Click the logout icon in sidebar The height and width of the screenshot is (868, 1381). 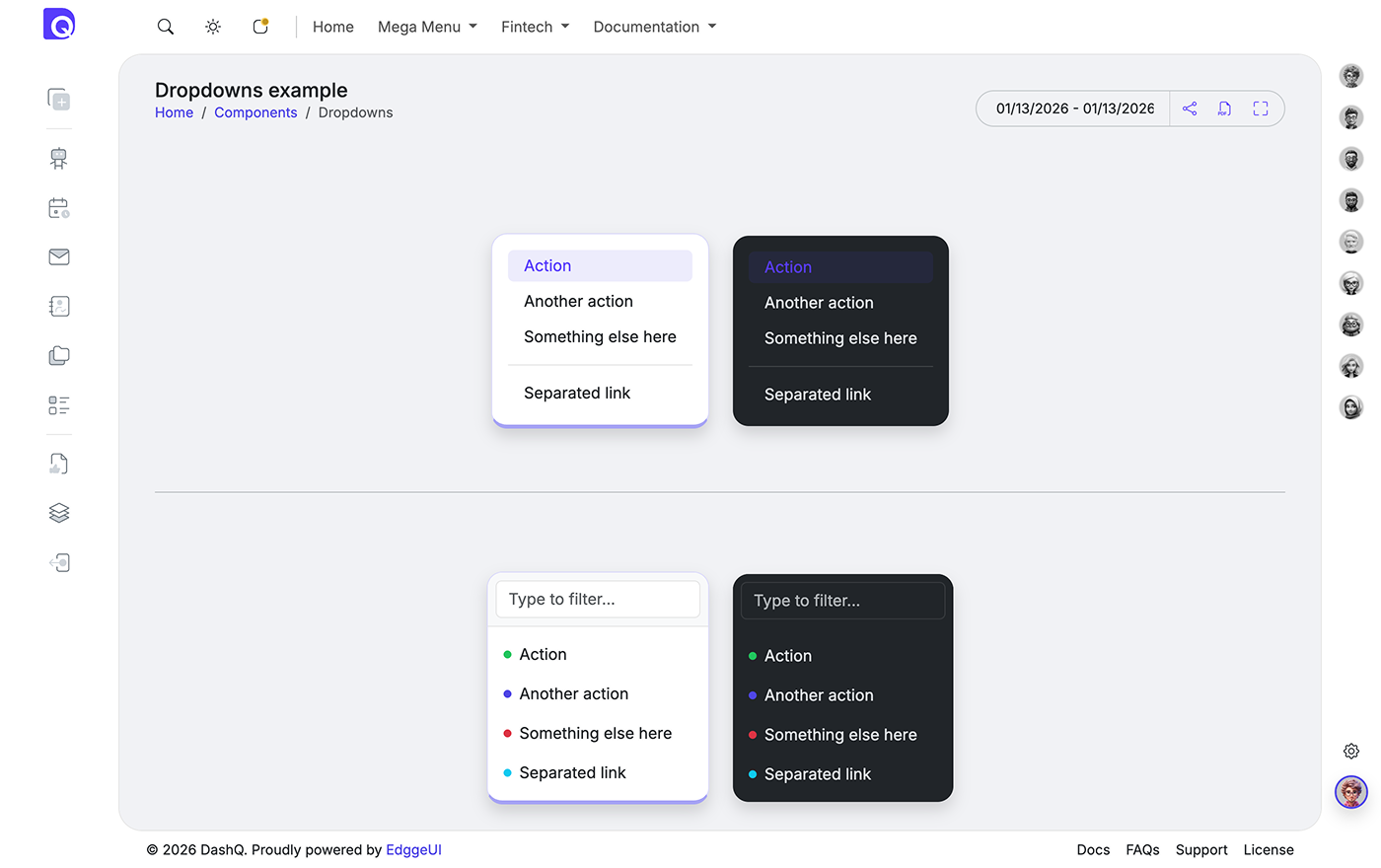[x=59, y=562]
